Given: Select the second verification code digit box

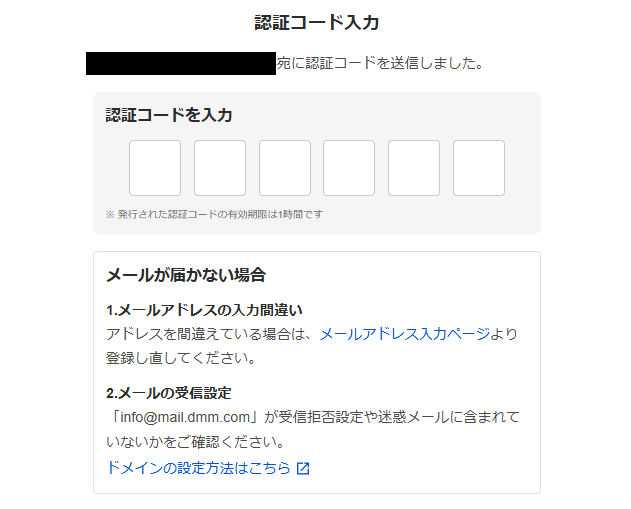Looking at the screenshot, I should (220, 168).
